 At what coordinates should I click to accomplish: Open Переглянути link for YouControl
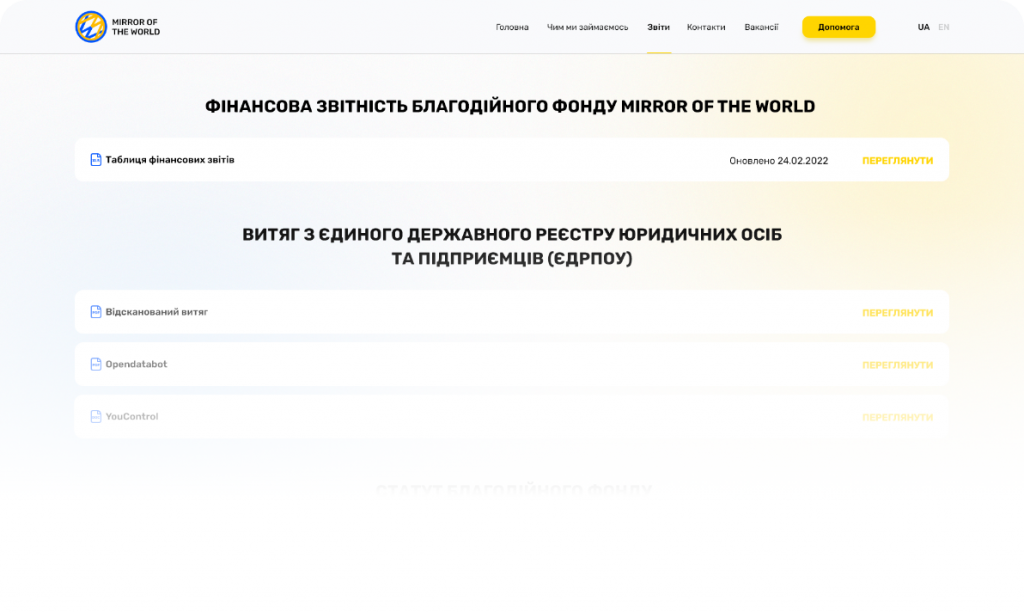pos(897,417)
